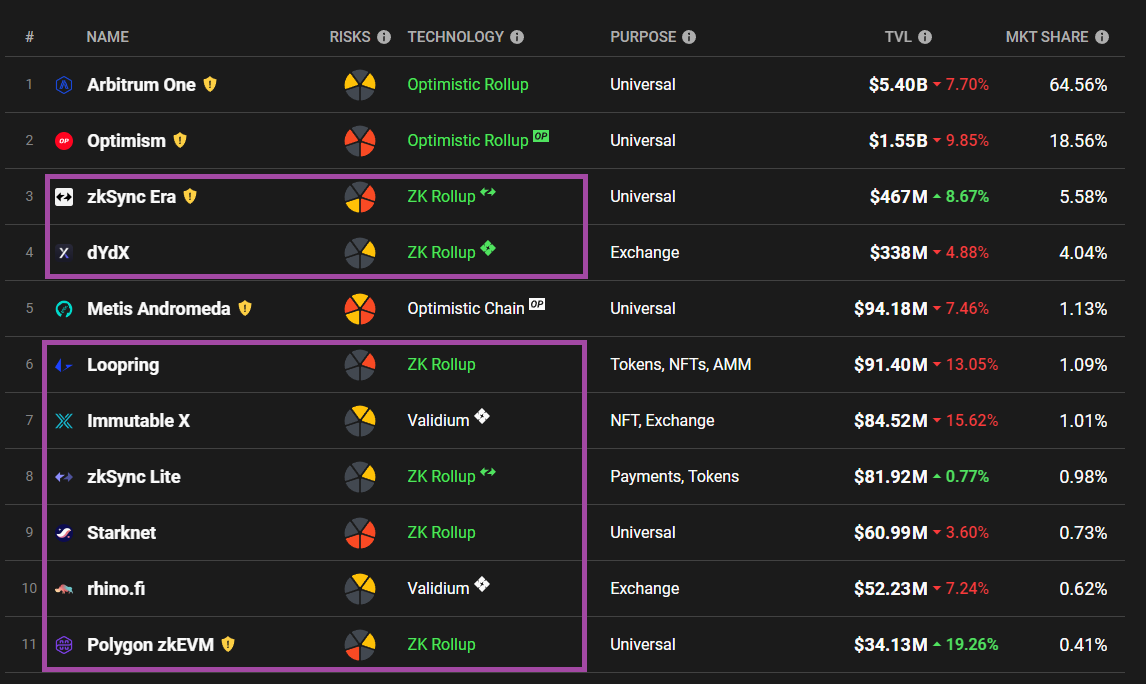This screenshot has width=1146, height=684.
Task: Open the zkSync Era project link
Action: point(132,197)
